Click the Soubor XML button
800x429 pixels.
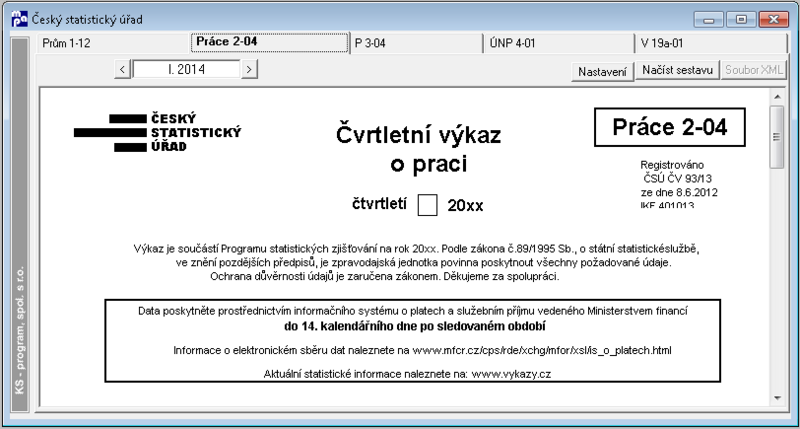[754, 70]
